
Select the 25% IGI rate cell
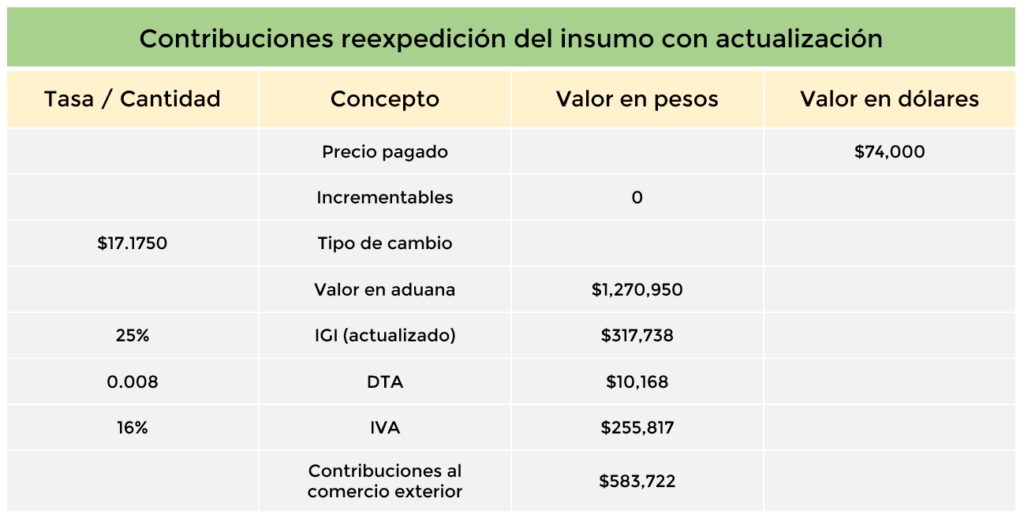133,336
